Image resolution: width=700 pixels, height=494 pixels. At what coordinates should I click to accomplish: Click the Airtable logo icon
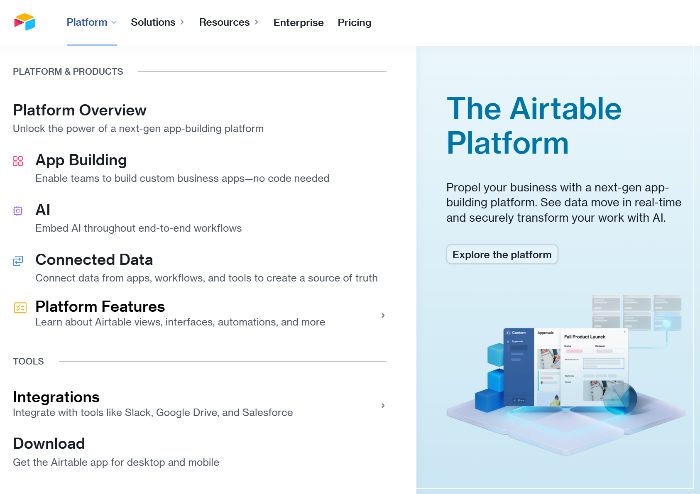tap(25, 22)
